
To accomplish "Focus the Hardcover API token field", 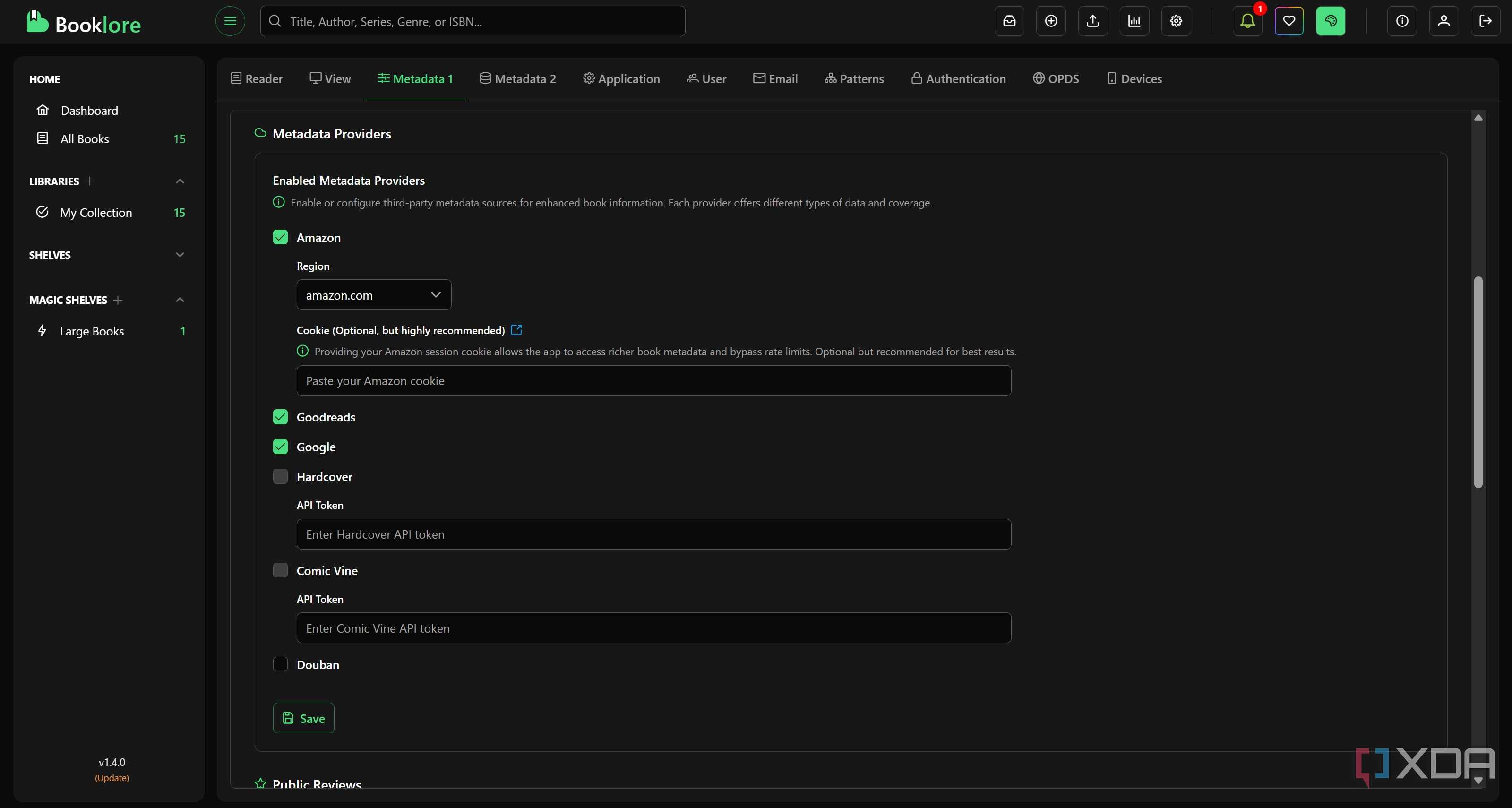I will tap(654, 534).
